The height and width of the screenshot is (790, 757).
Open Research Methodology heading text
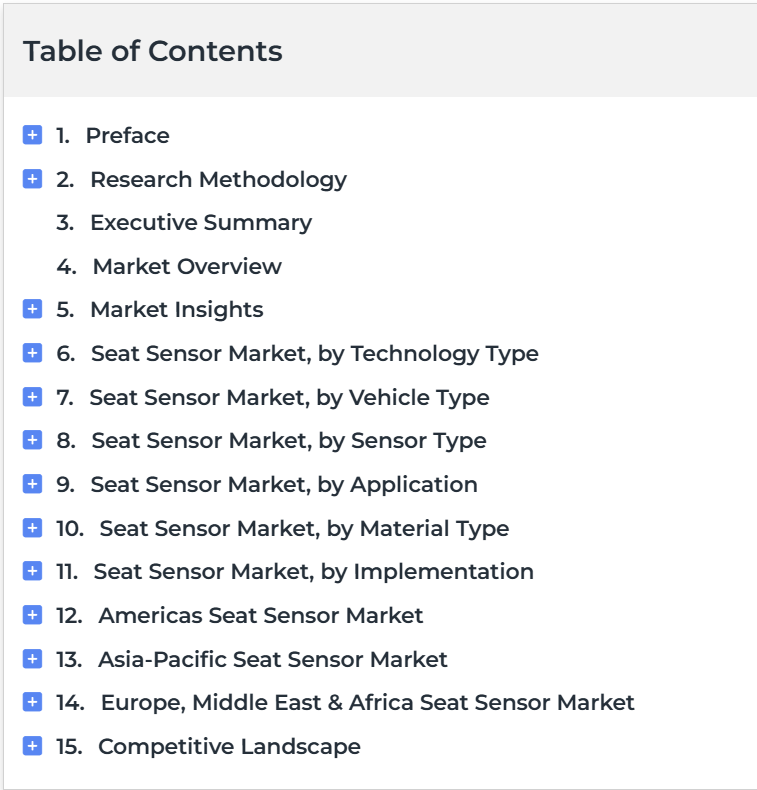point(219,180)
